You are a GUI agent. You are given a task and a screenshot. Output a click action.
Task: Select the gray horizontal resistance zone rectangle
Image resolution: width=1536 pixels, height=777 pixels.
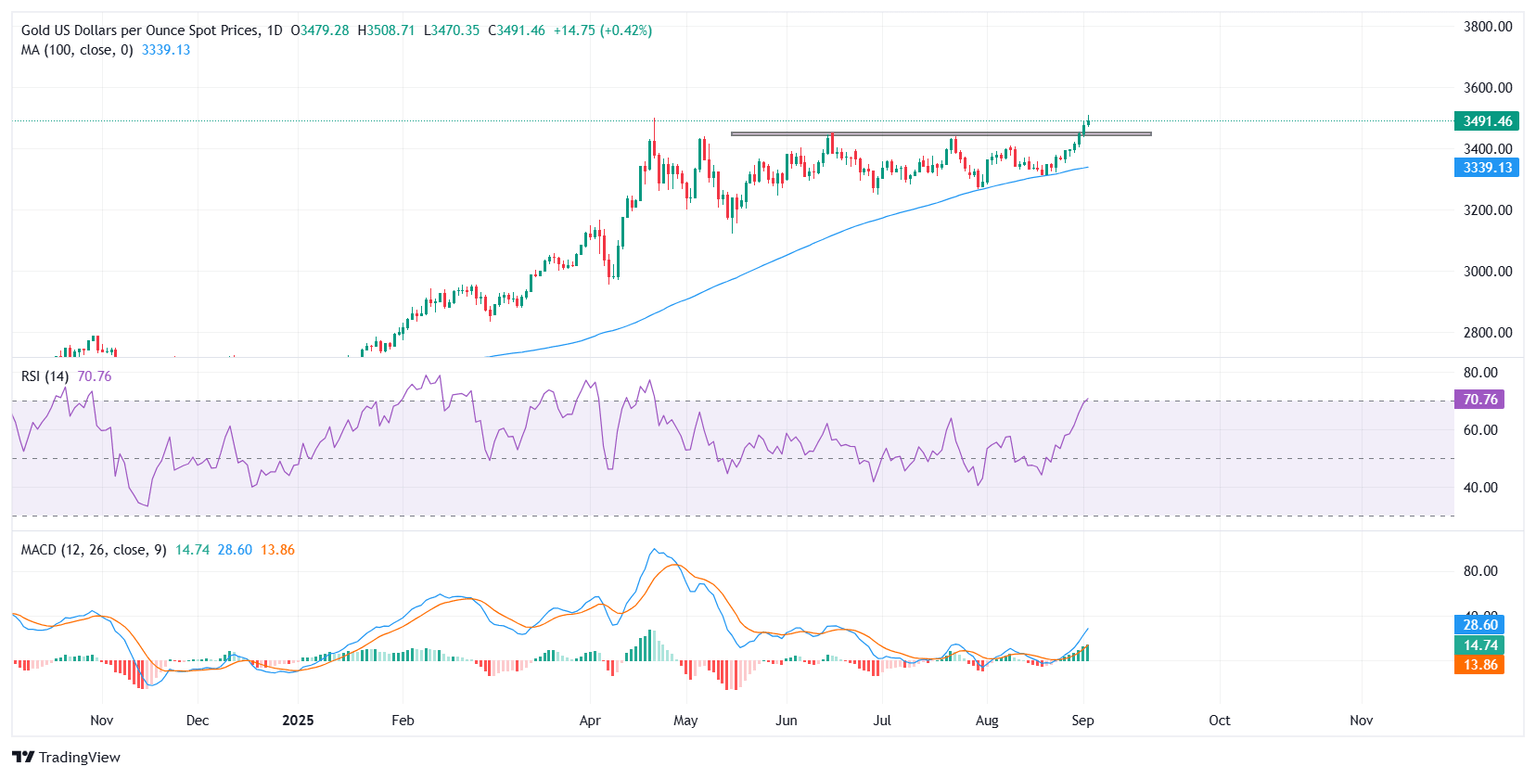click(940, 133)
